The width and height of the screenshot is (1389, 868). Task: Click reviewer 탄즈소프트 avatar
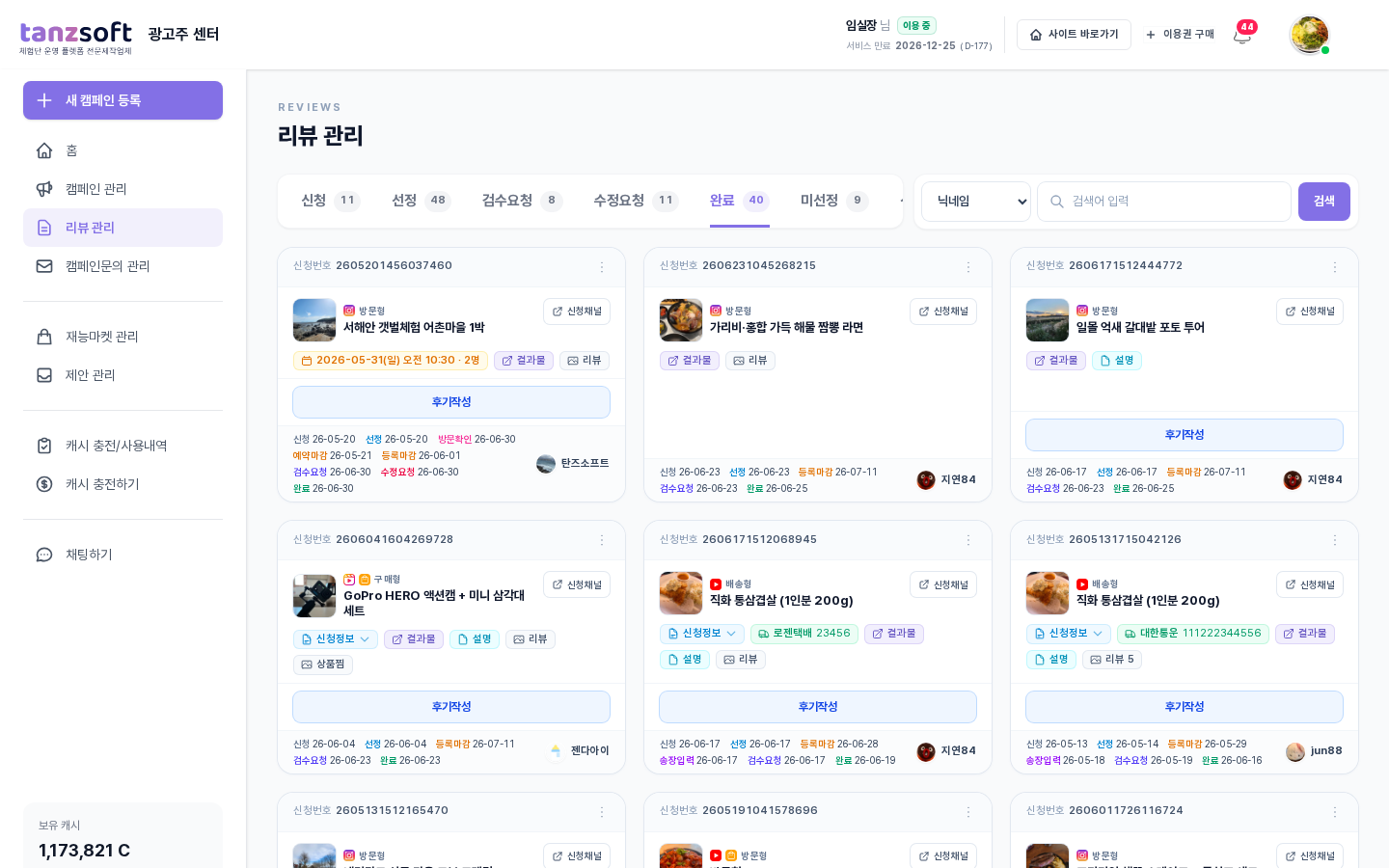[546, 464]
